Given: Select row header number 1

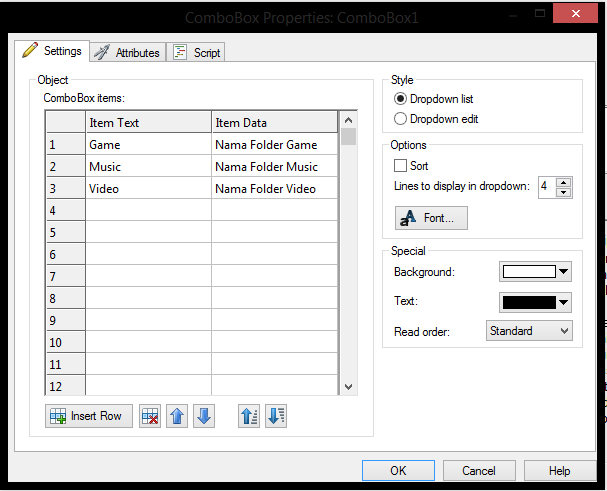Looking at the screenshot, I should (x=65, y=144).
